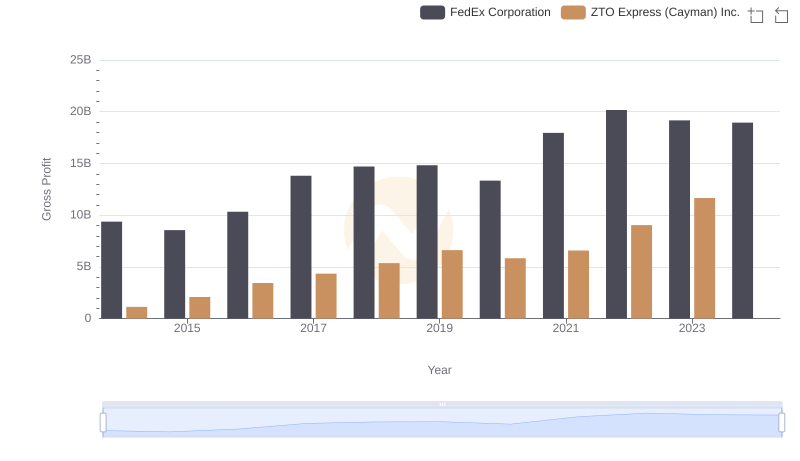This screenshot has height=461, width=800.
Task: Click the data zoom range preview area
Action: click(x=442, y=423)
